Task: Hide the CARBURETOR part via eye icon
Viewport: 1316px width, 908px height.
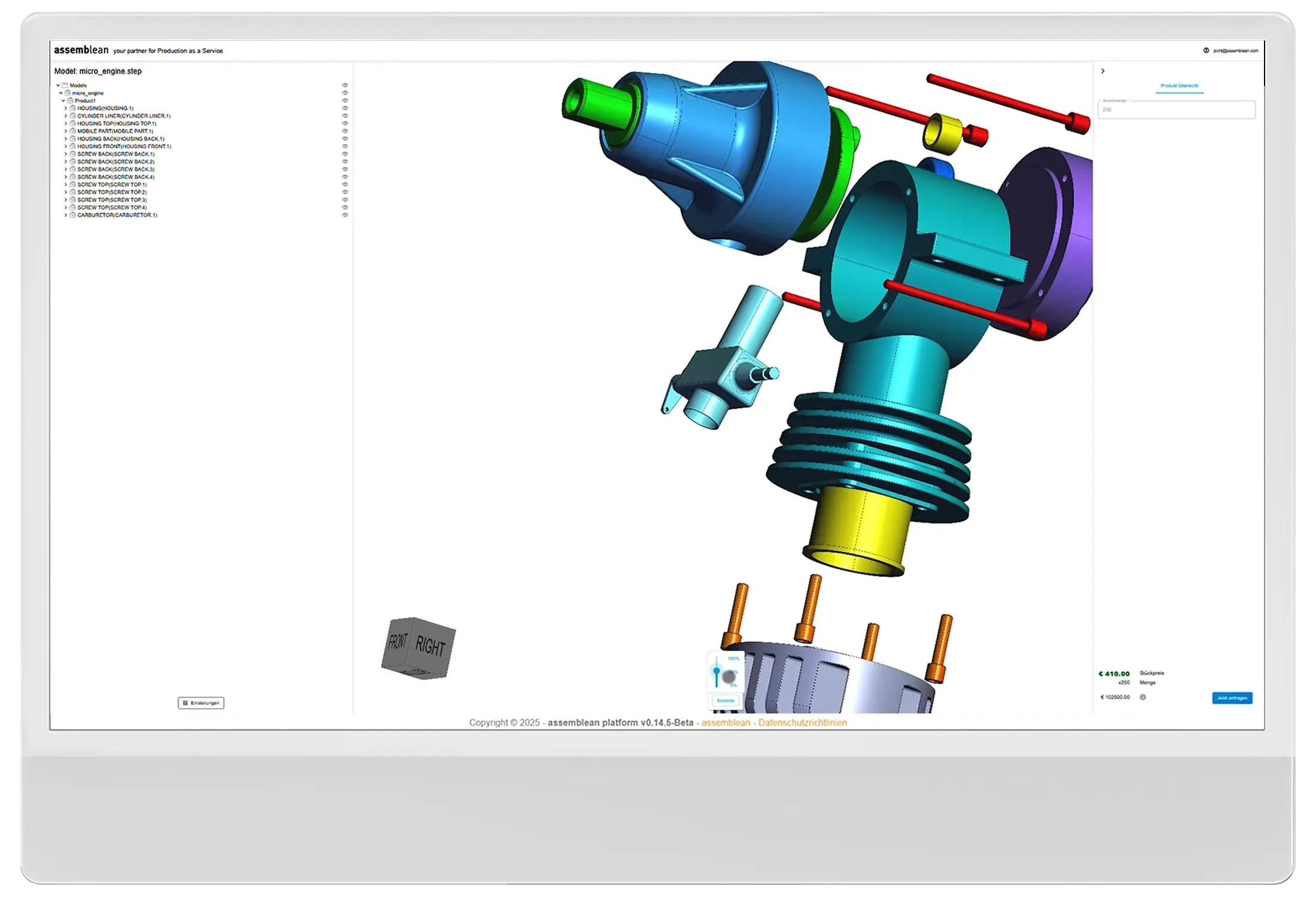Action: pyautogui.click(x=345, y=215)
